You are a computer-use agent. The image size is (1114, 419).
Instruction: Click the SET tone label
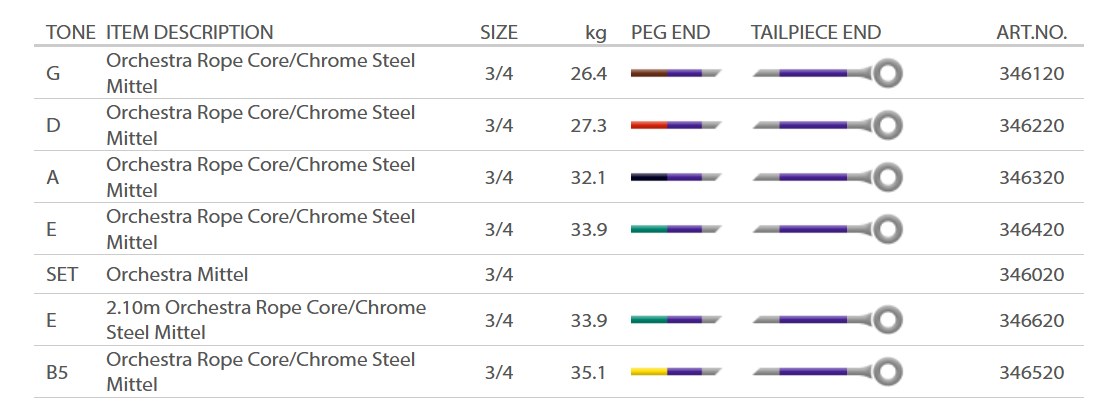(x=62, y=274)
